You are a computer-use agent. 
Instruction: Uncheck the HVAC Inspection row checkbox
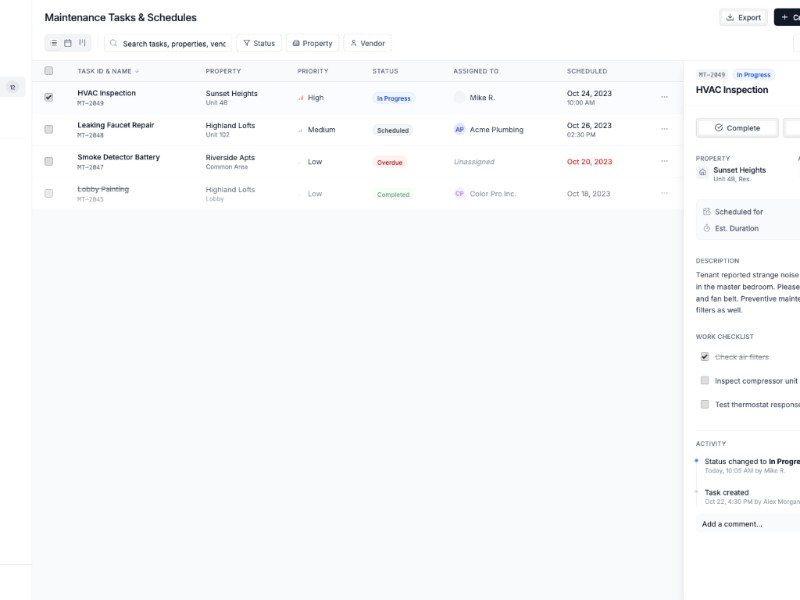tap(47, 97)
